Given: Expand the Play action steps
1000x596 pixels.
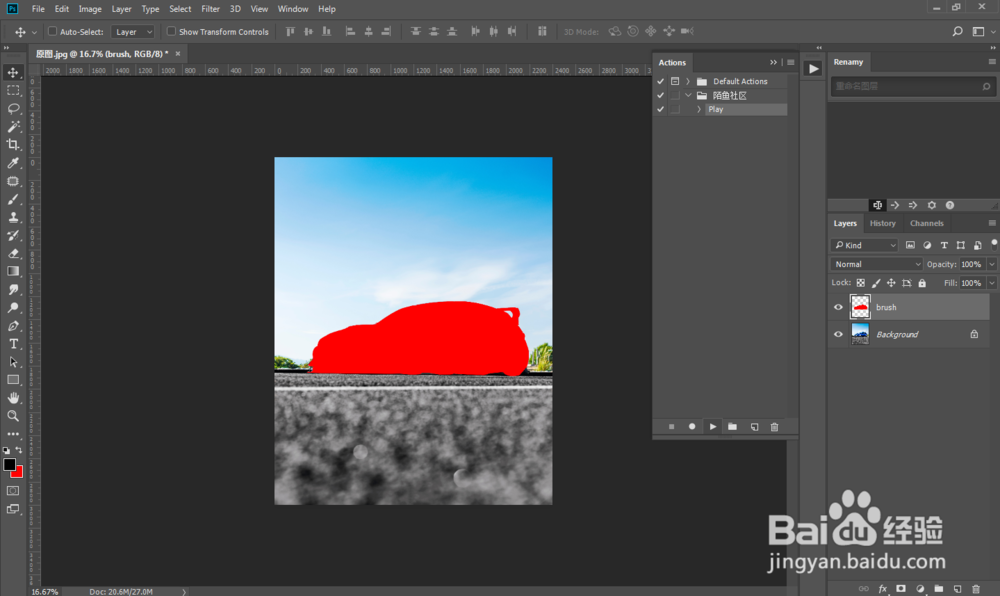Looking at the screenshot, I should click(699, 110).
